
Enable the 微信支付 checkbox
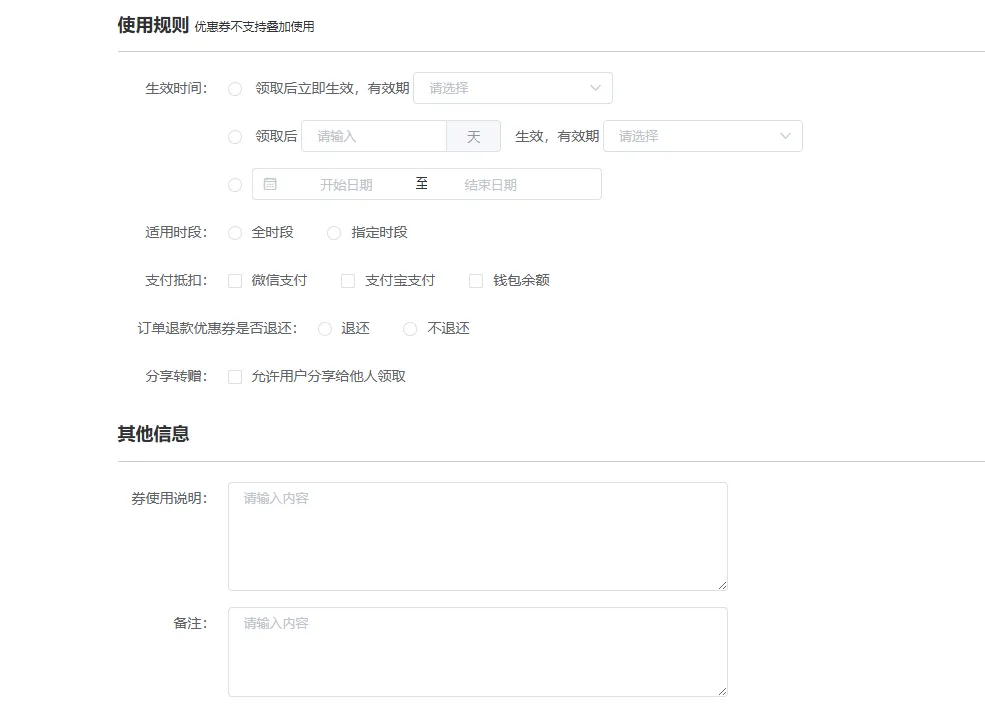click(x=234, y=280)
